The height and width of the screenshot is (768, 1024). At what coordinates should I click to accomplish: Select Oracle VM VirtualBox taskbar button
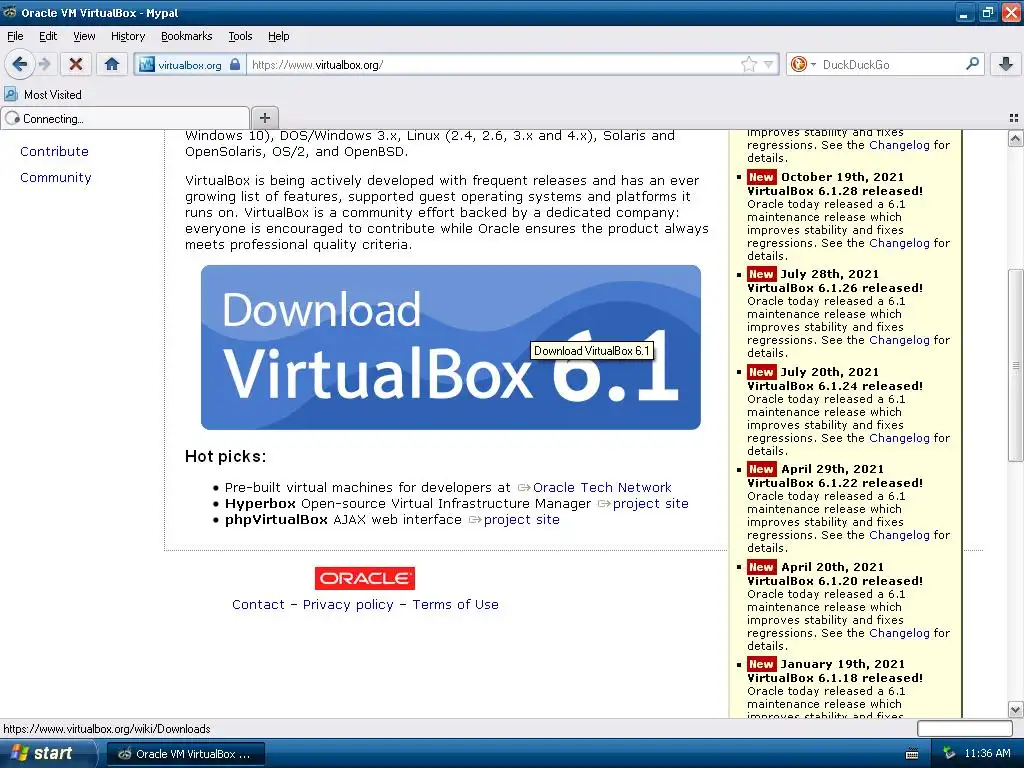[x=185, y=754]
